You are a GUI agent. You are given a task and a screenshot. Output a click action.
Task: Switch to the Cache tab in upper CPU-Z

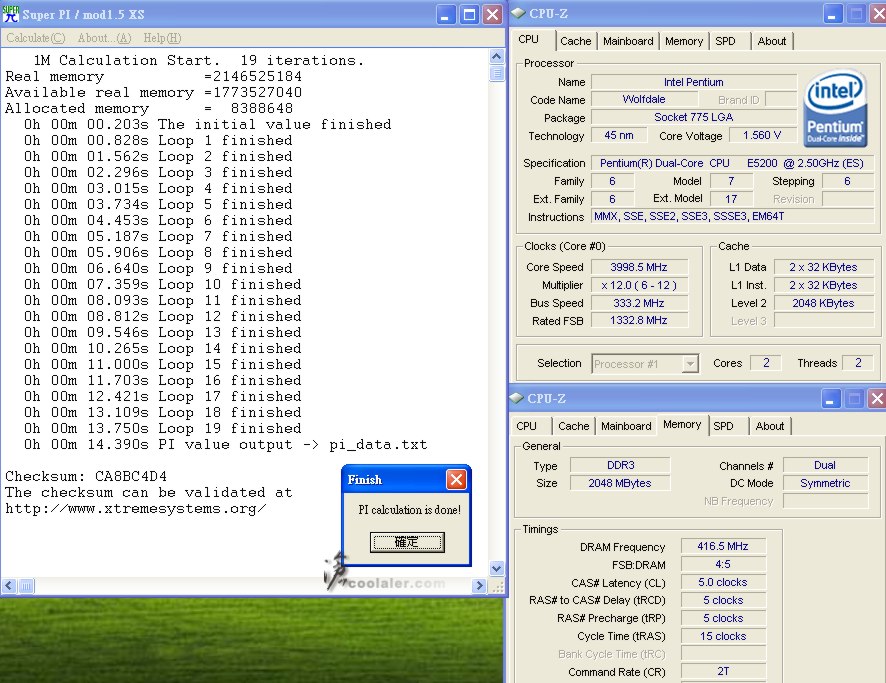pyautogui.click(x=575, y=41)
